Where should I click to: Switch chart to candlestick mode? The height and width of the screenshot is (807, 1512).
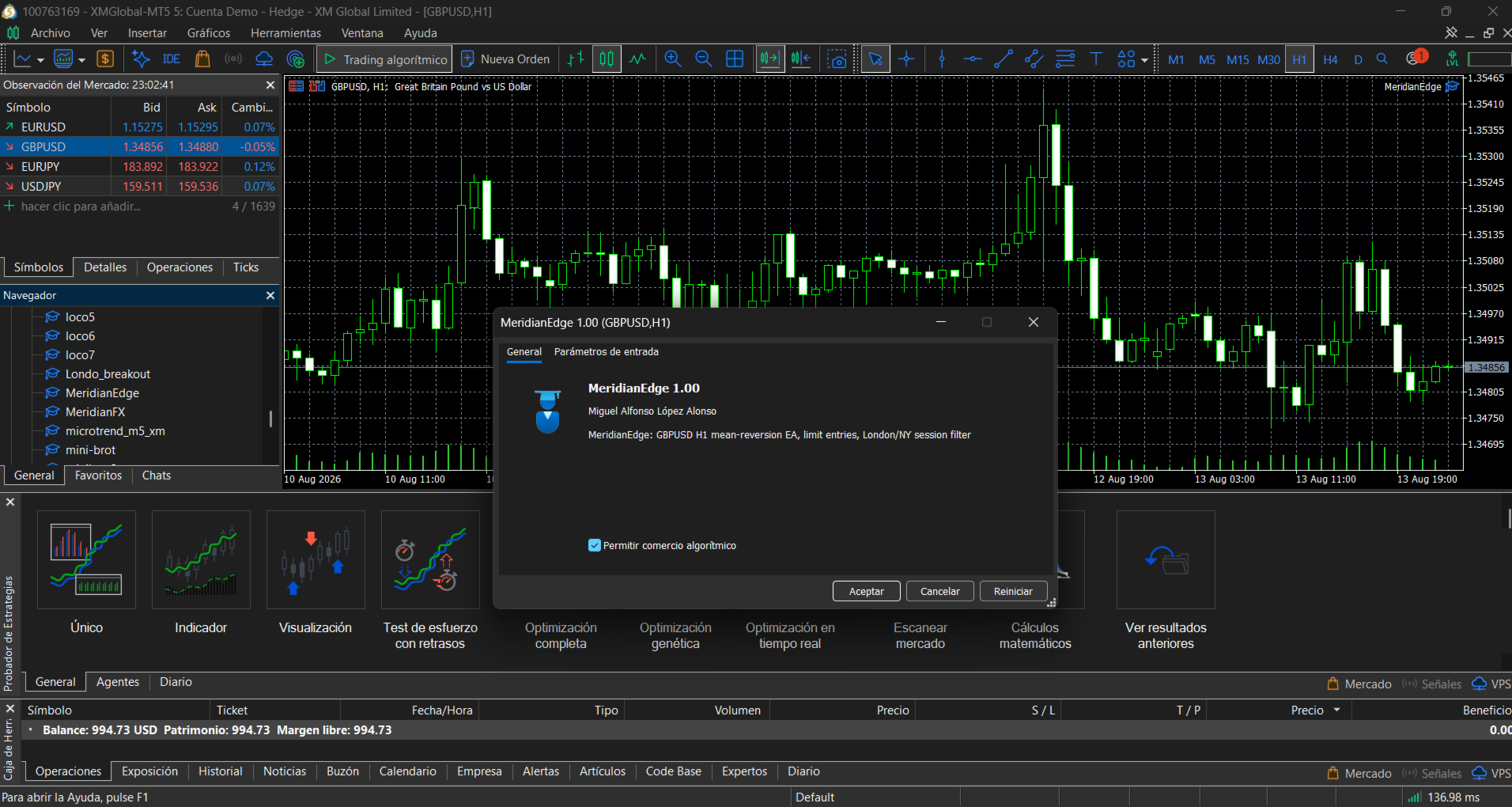[607, 59]
